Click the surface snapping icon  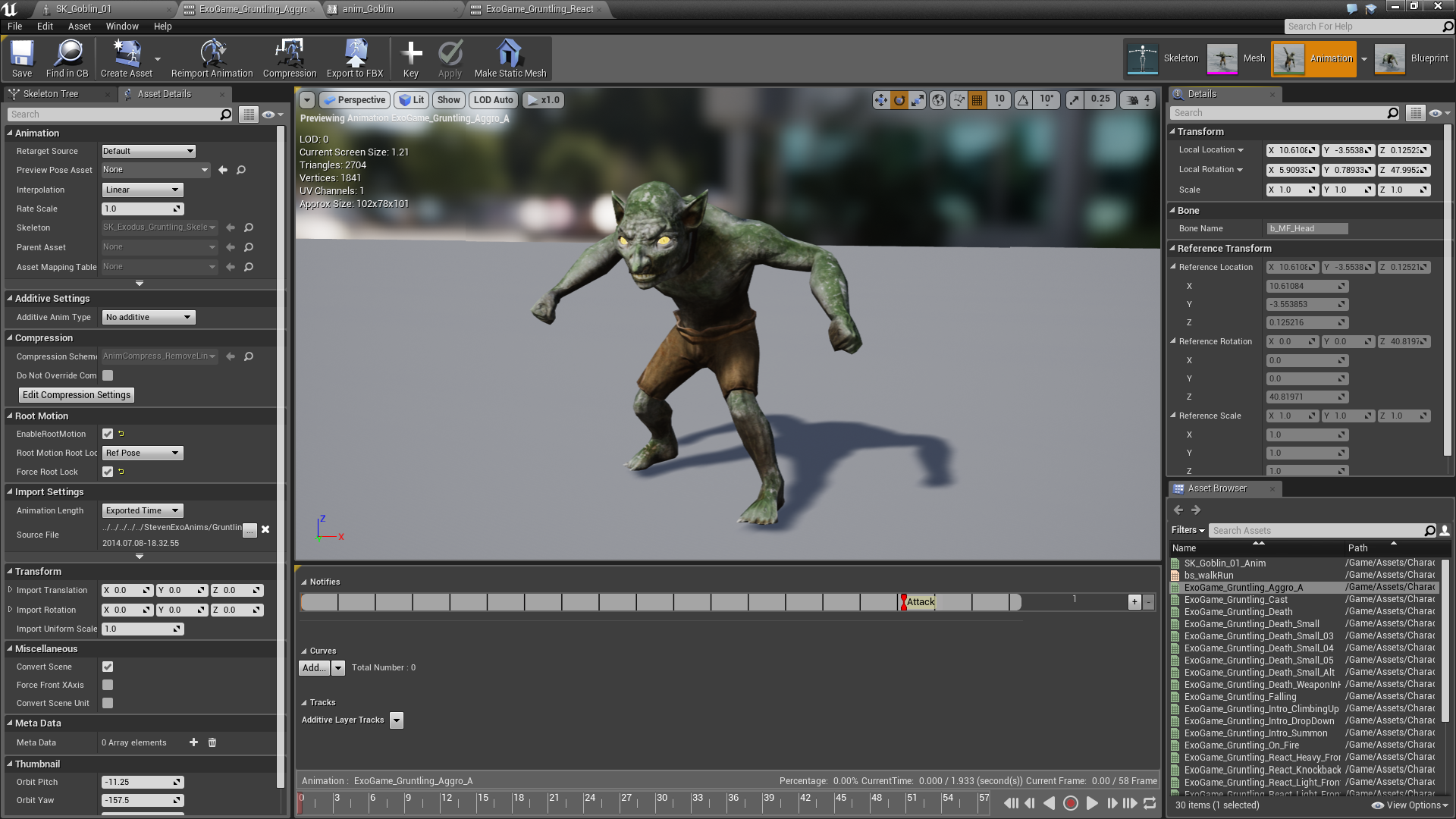coord(959,100)
